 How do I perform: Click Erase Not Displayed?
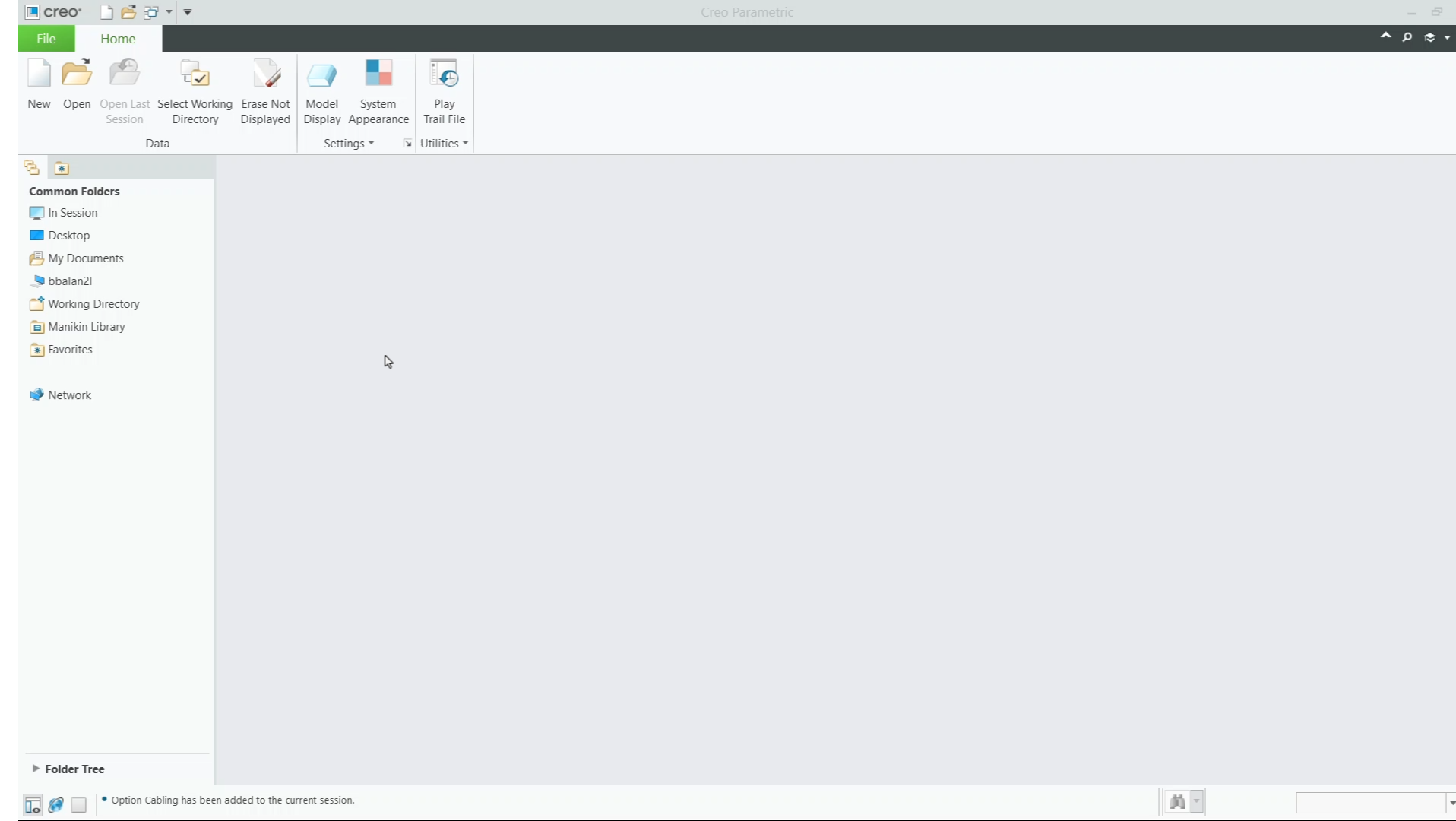(x=265, y=91)
